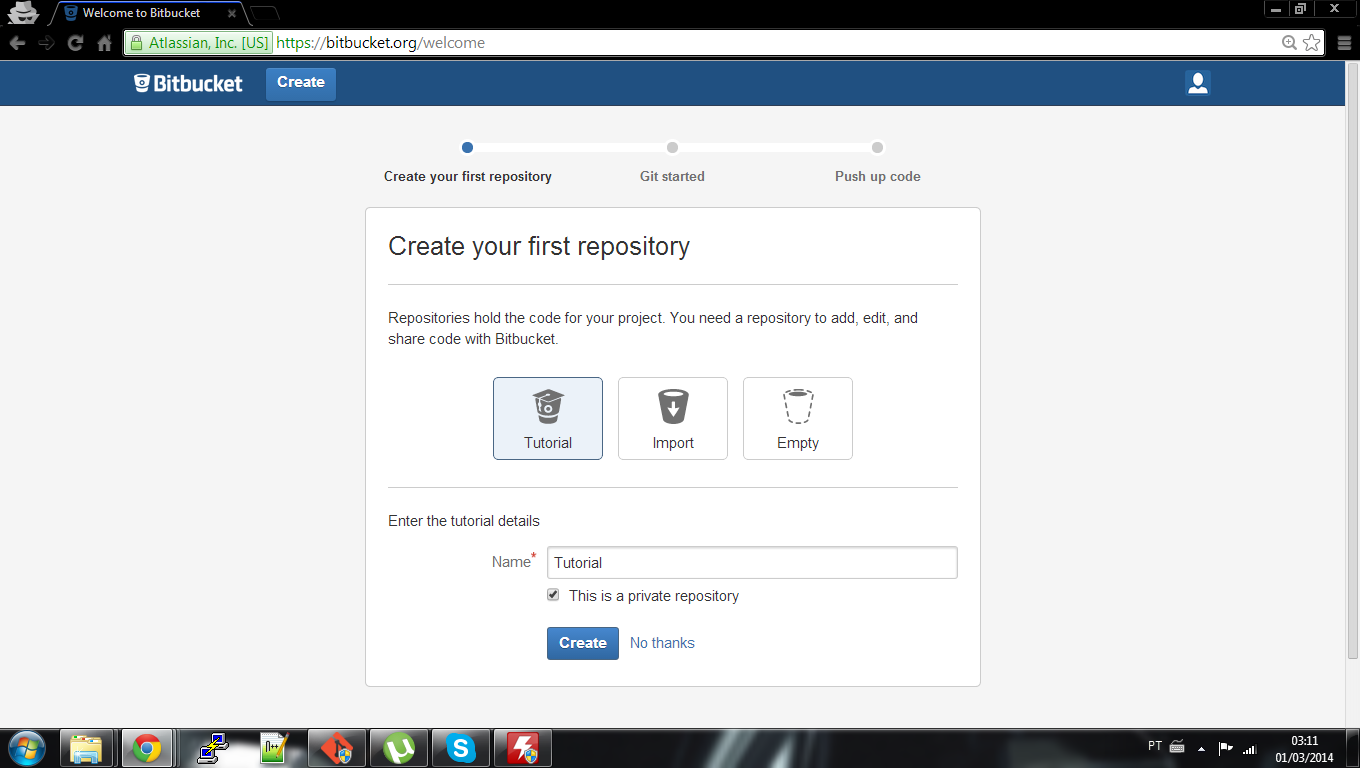Open Skype from the taskbar
Image resolution: width=1360 pixels, height=768 pixels.
[x=460, y=748]
